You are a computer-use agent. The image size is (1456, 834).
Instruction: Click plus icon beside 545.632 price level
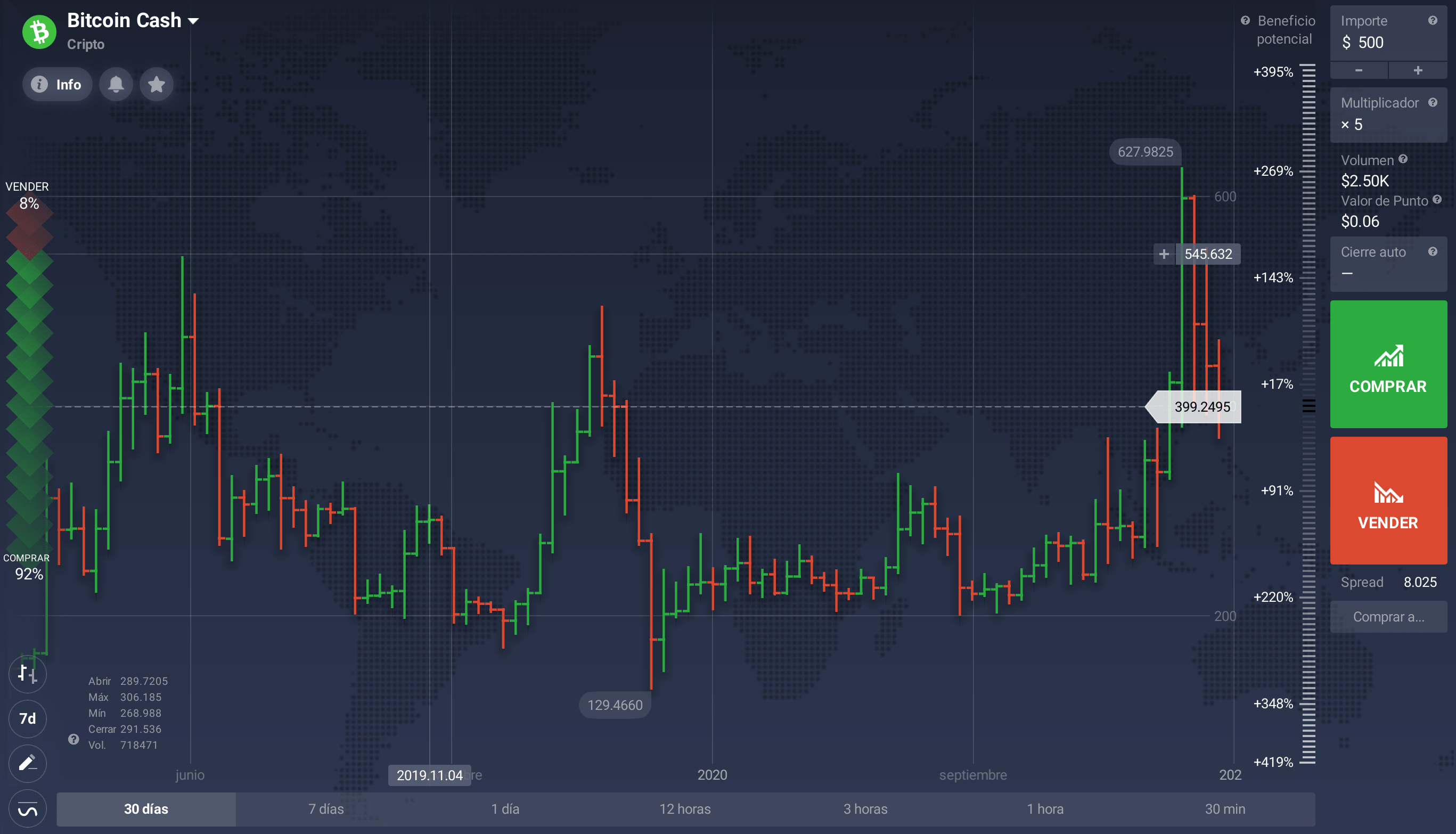pyautogui.click(x=1164, y=254)
